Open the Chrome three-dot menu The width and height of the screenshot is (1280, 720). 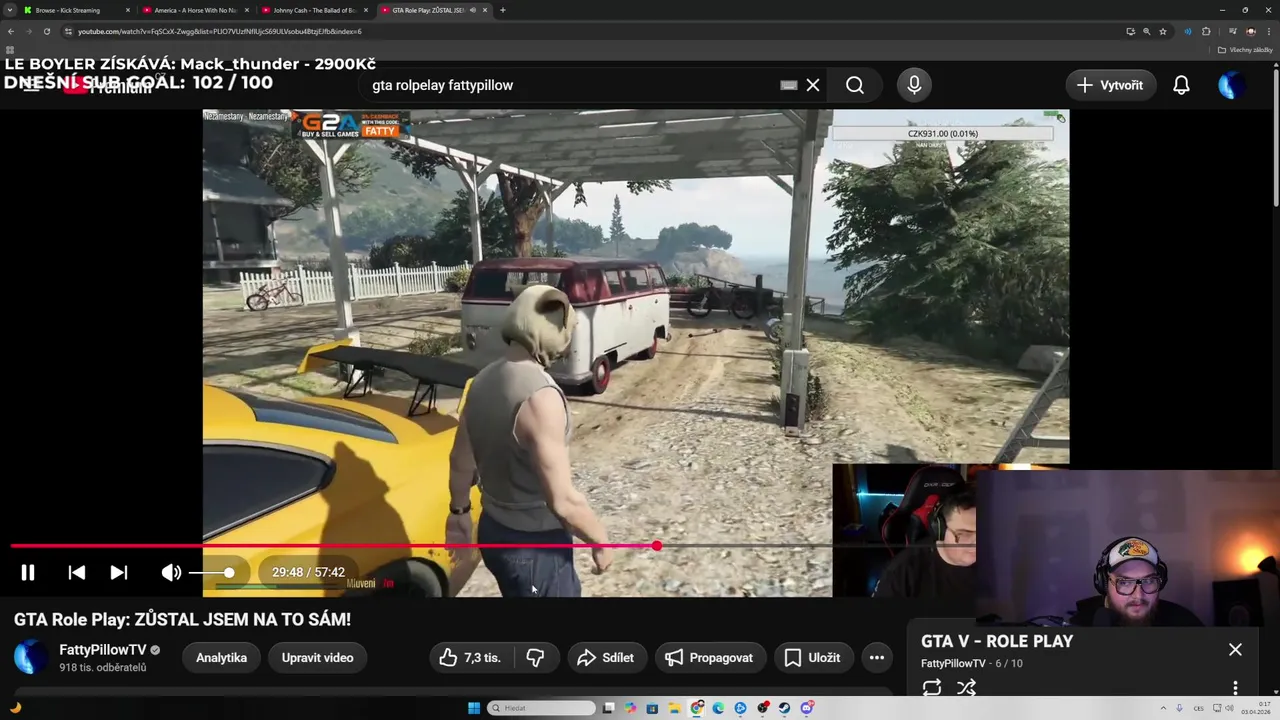1268,31
